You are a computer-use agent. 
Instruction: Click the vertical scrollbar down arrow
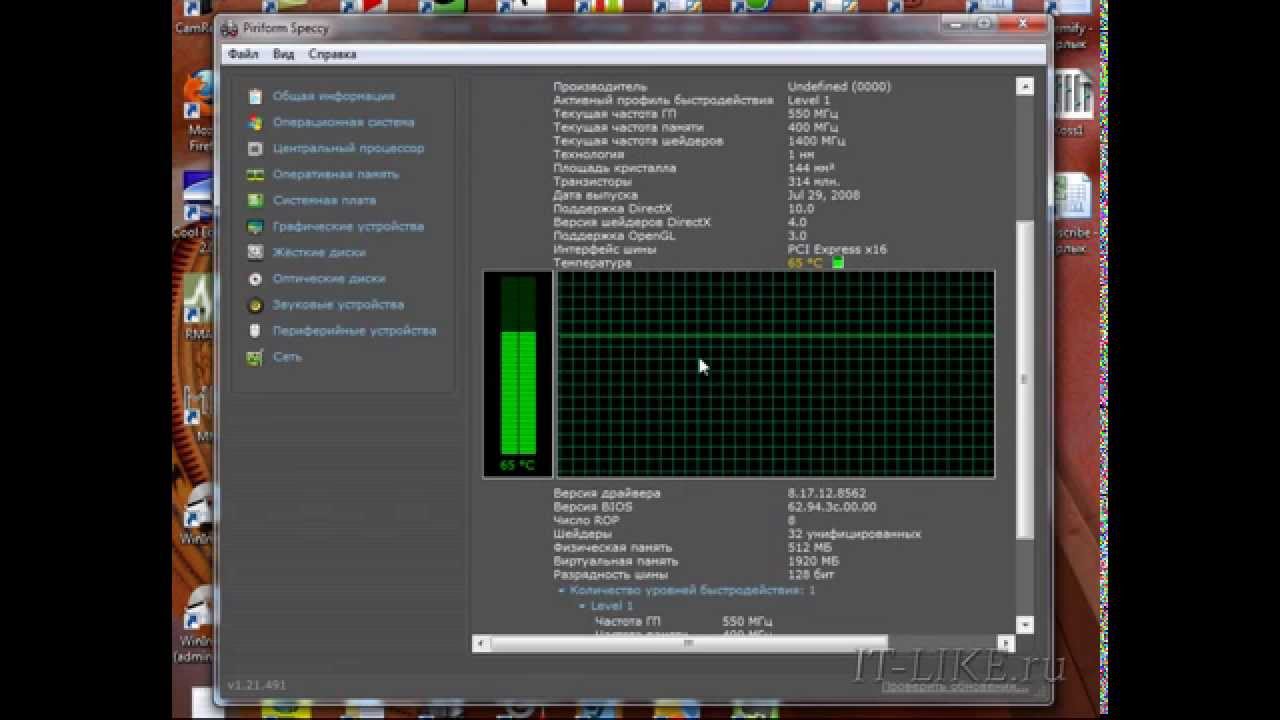pos(1024,624)
